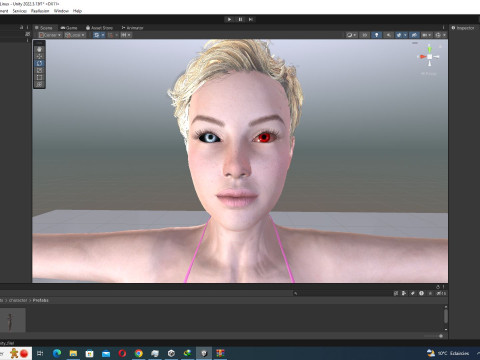Select the 'Prefabs' breadcrumb folder

click(x=41, y=300)
